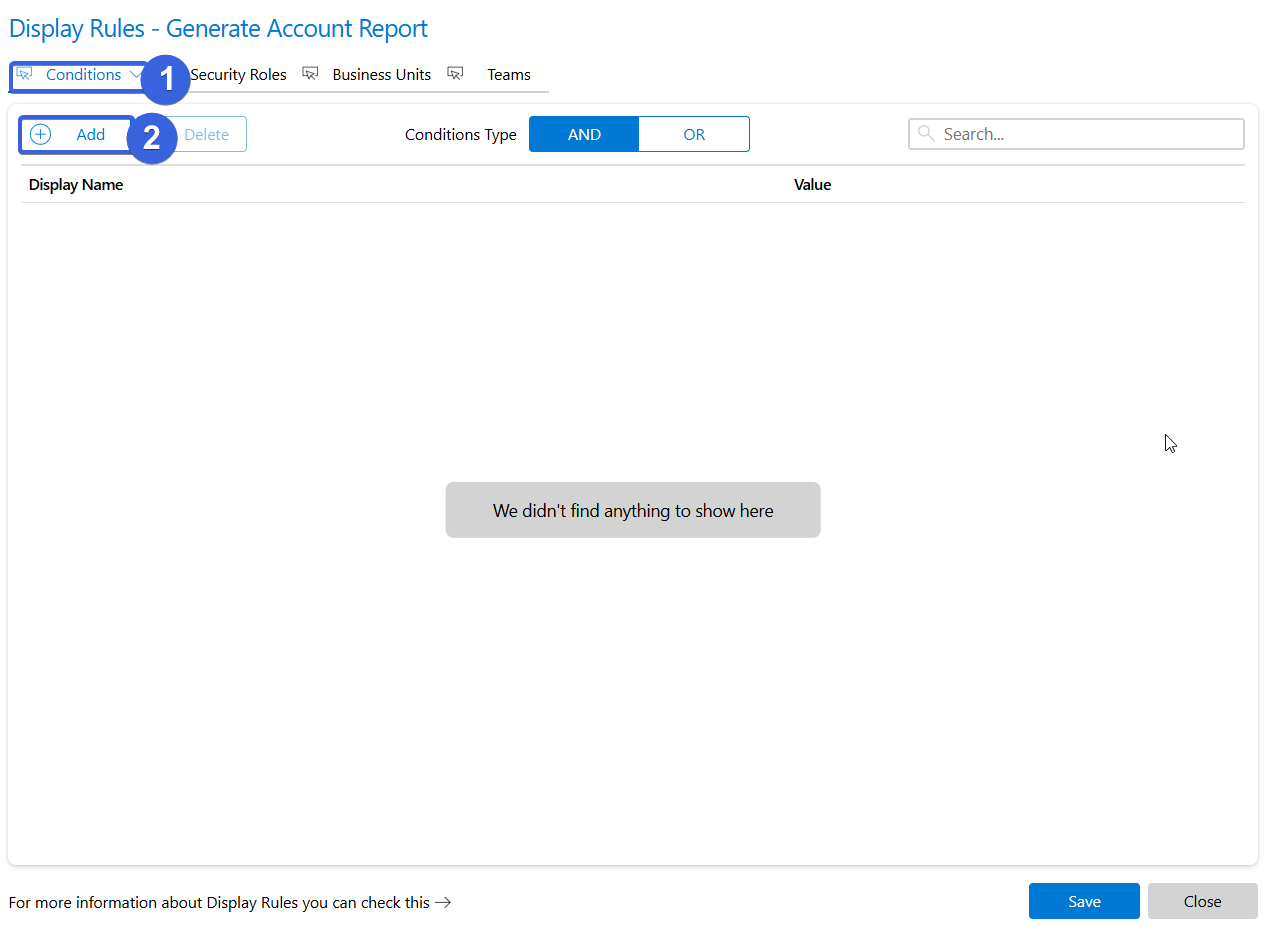Save the display rules
This screenshot has height=932, width=1270.
click(x=1084, y=901)
